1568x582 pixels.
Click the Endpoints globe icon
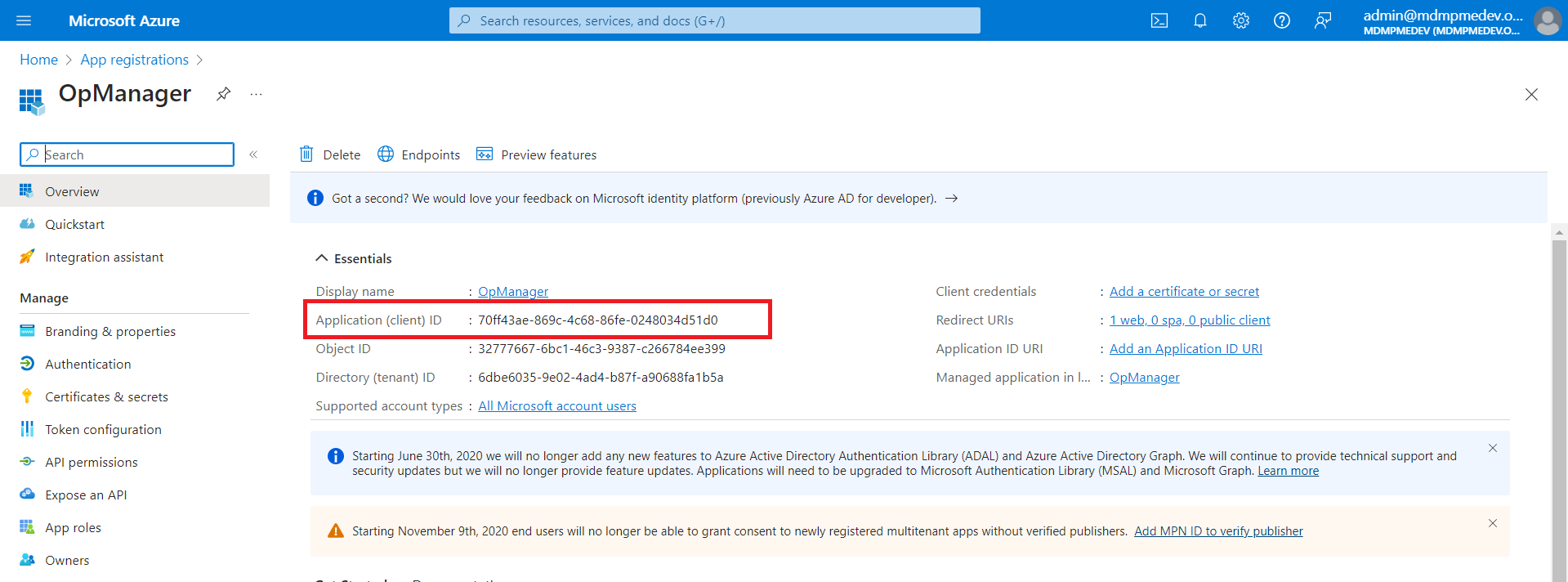386,154
